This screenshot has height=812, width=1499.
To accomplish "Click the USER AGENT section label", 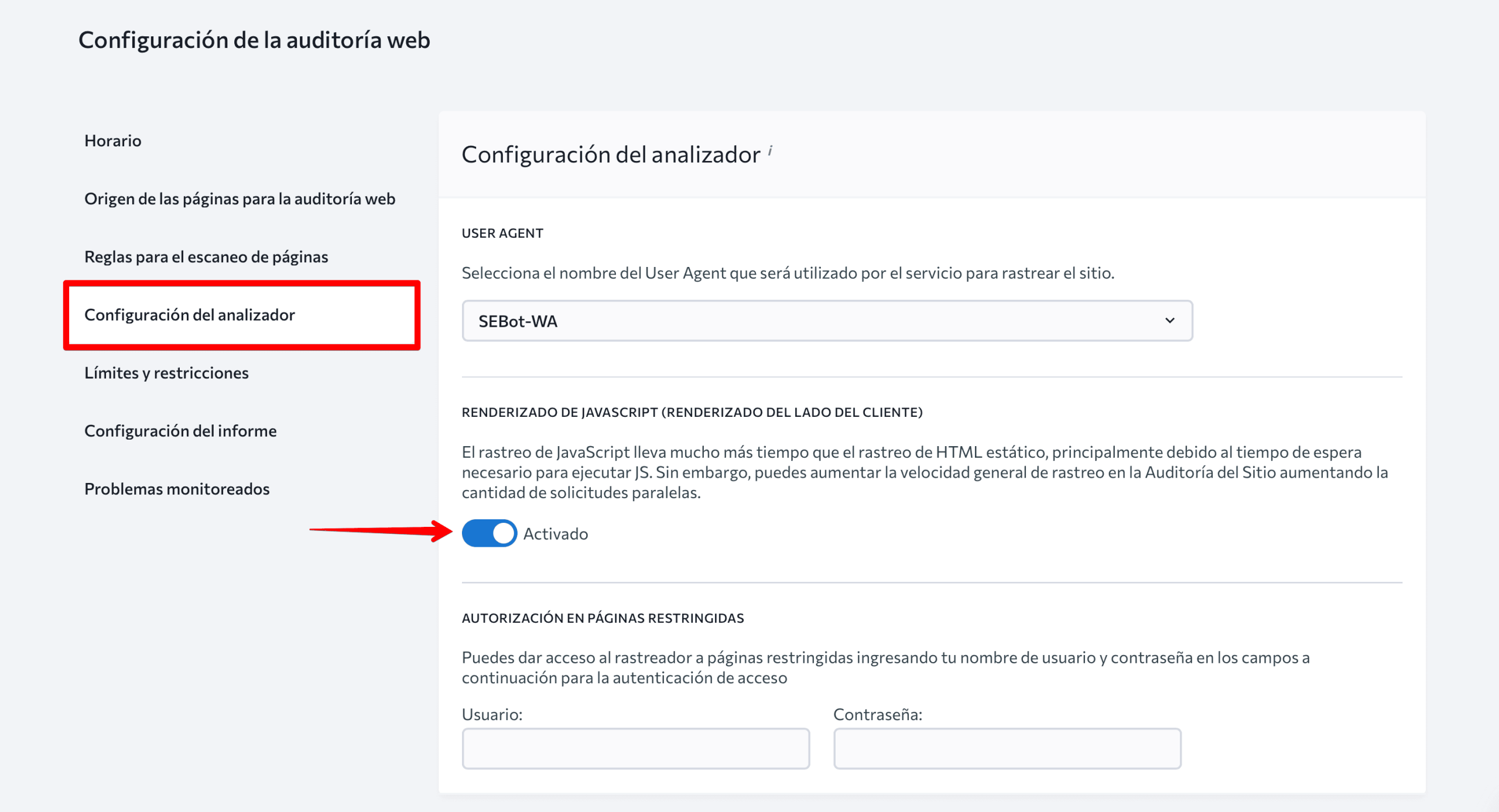I will [x=502, y=233].
